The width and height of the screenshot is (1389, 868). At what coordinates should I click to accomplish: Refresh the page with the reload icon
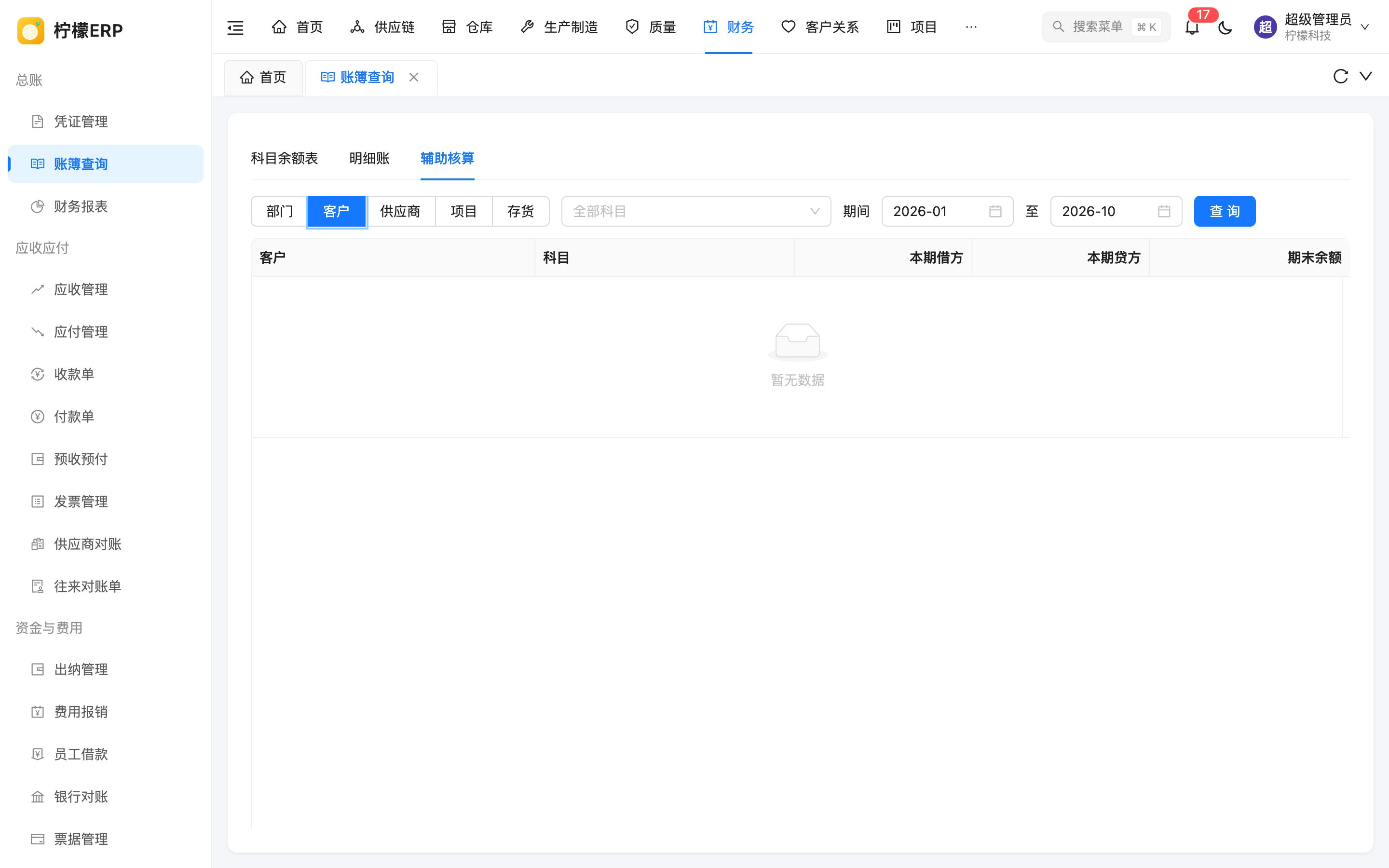coord(1340,76)
